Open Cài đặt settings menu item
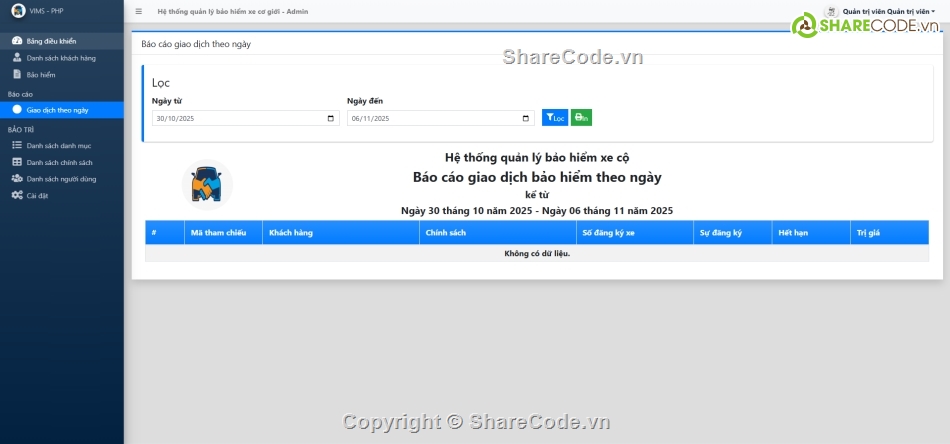 (x=62, y=195)
